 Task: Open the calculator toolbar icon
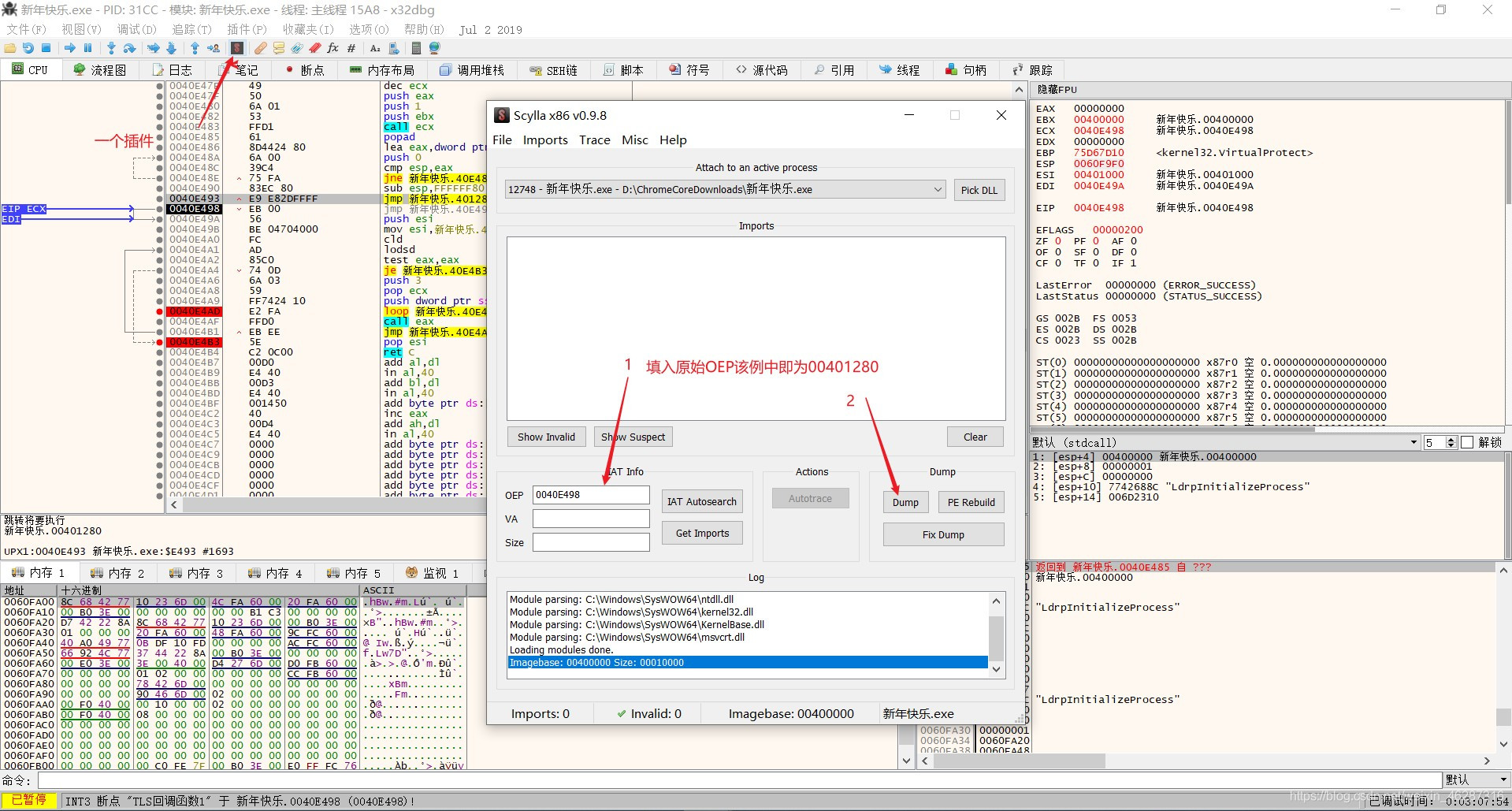(x=416, y=48)
